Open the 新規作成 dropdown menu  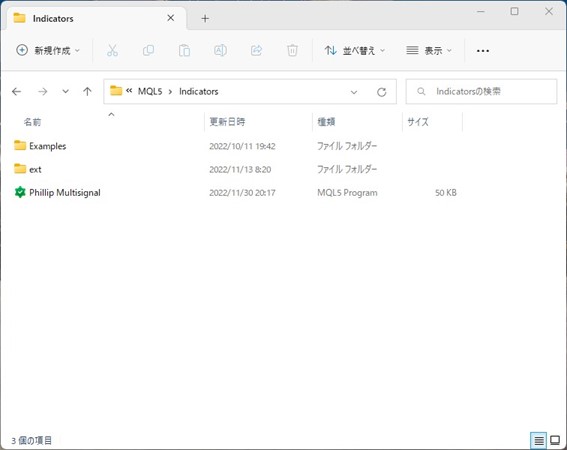point(48,50)
